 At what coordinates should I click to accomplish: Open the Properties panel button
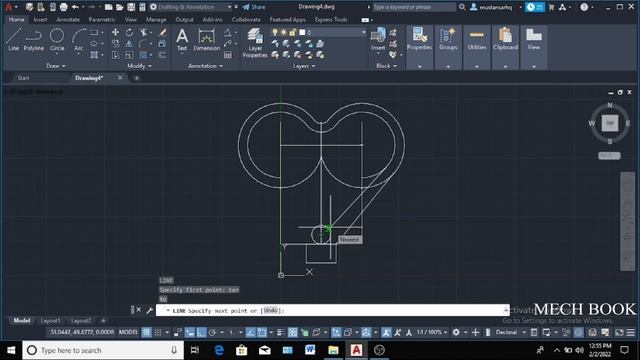point(420,47)
